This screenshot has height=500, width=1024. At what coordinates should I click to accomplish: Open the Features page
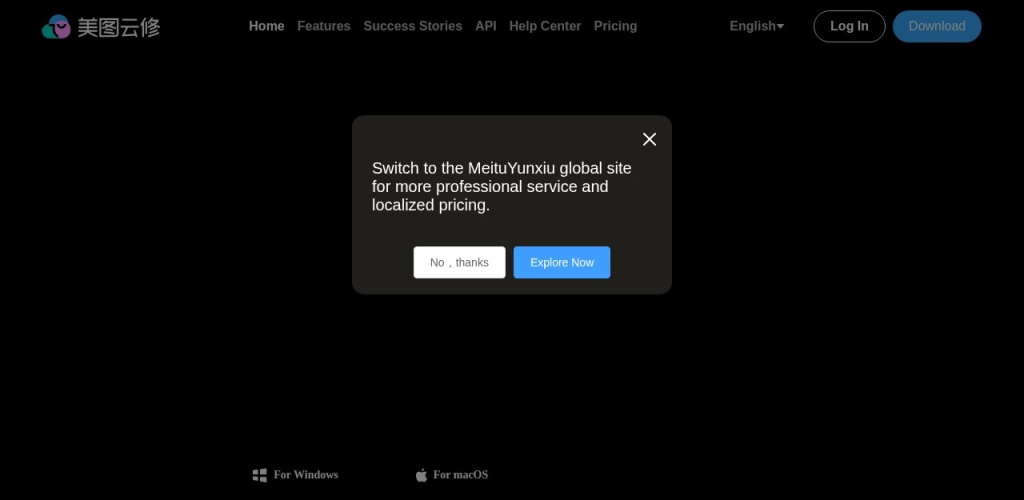(x=324, y=26)
